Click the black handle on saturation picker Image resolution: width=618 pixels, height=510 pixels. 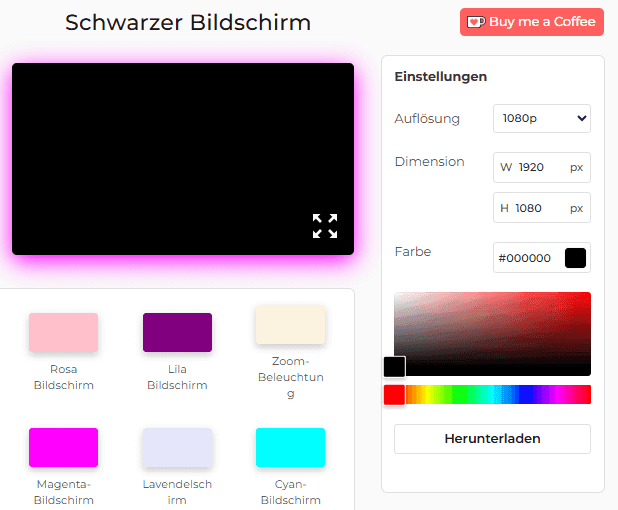point(395,367)
